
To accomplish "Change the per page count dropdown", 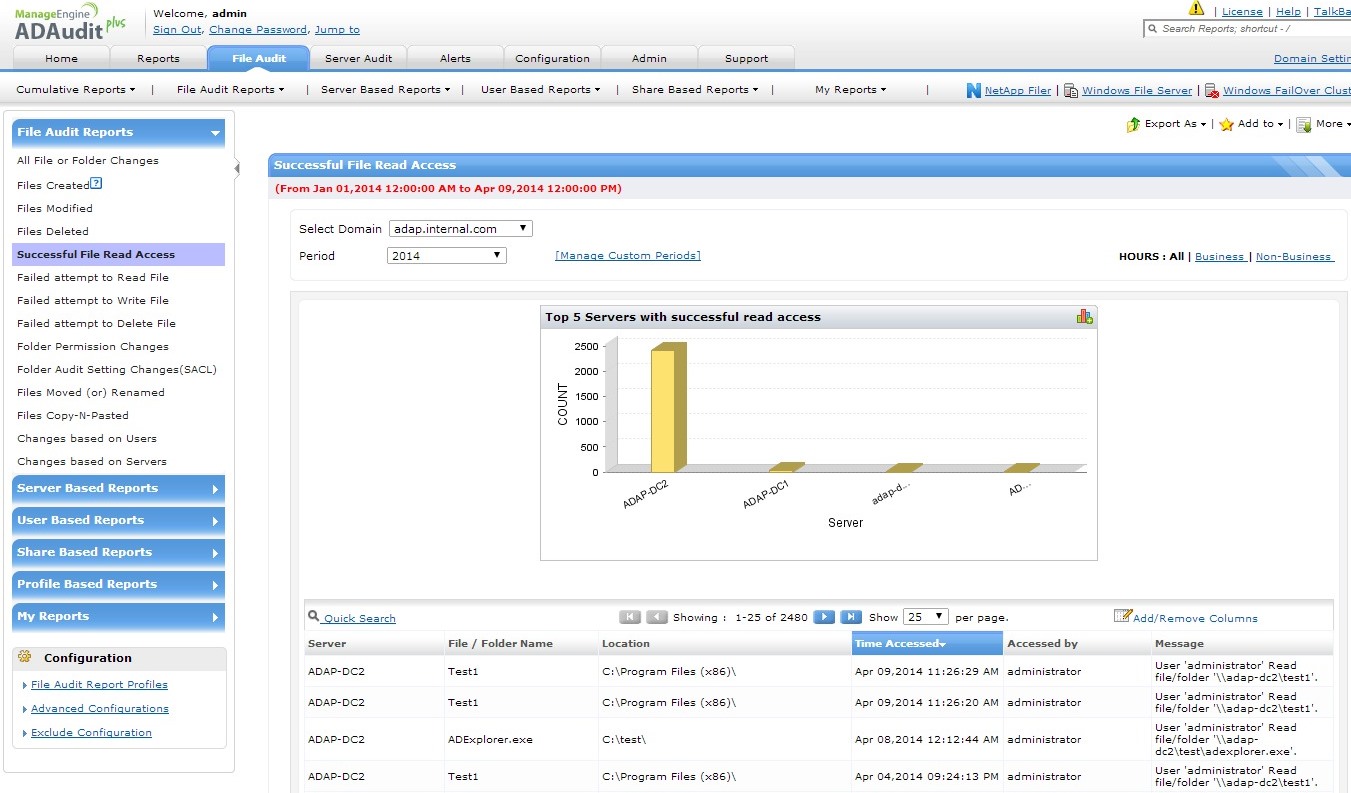I will coord(926,617).
